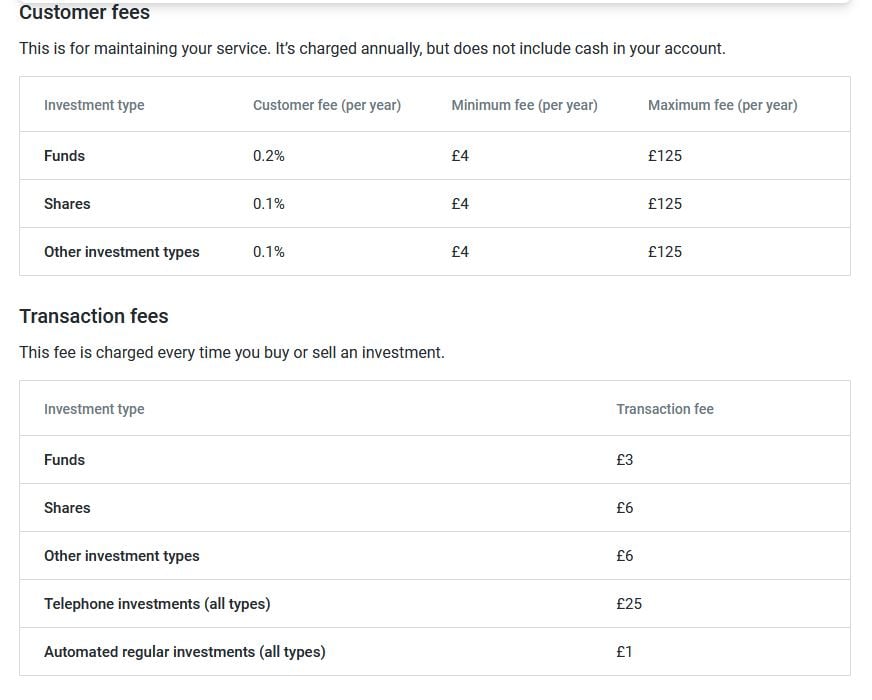Click the £25 telephone investment fee
Viewport: 872px width, 700px height.
click(629, 604)
